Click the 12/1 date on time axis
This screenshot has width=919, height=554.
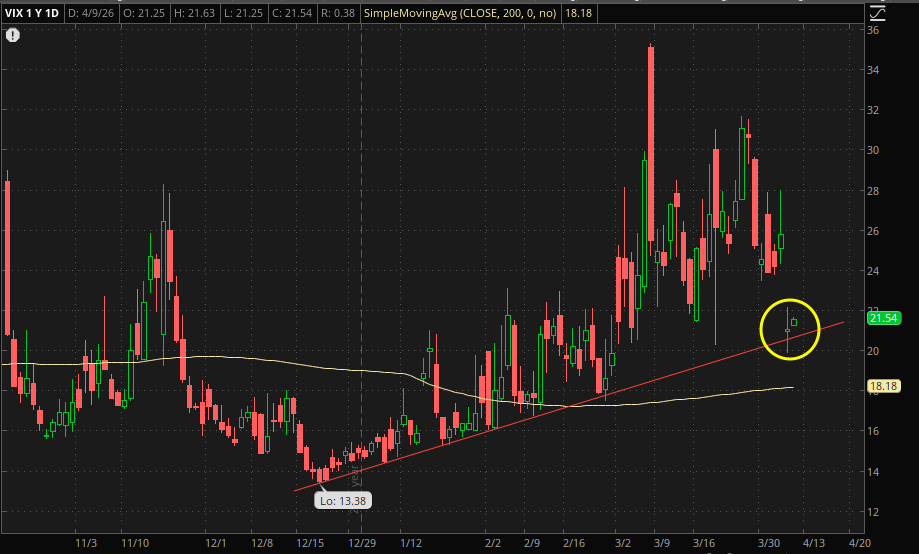pyautogui.click(x=216, y=543)
